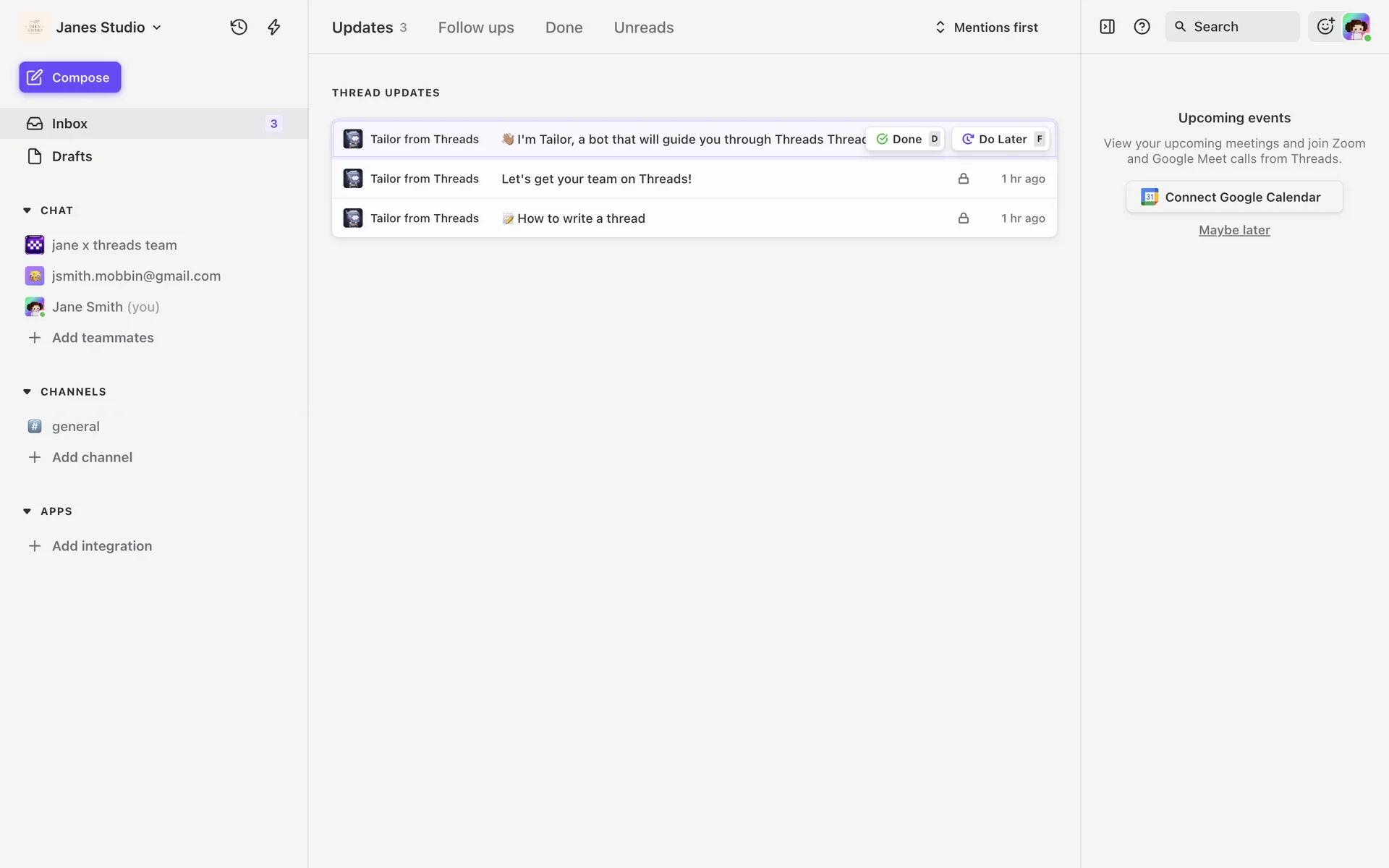This screenshot has height=868, width=1389.
Task: Click the lightning bolt activity icon
Action: point(274,27)
